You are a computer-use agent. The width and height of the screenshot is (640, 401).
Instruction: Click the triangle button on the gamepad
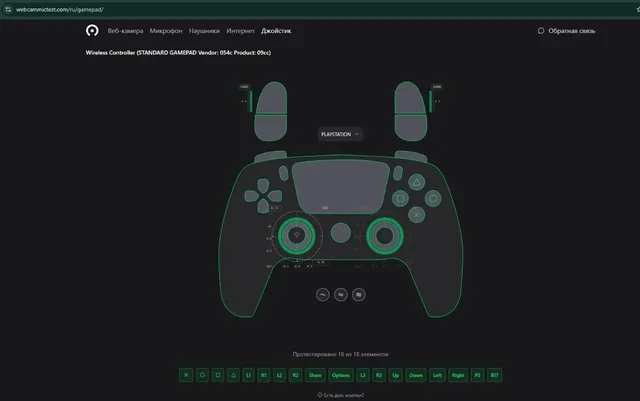pyautogui.click(x=416, y=182)
